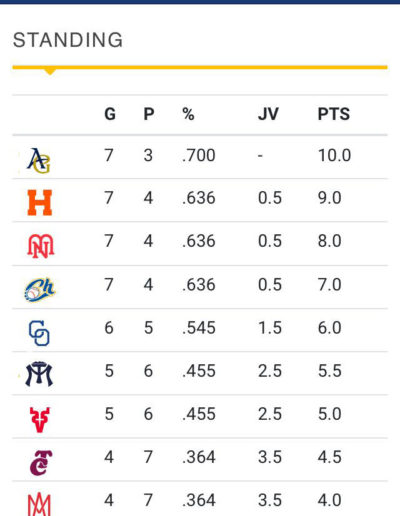Open the orange H team logo

coord(40,203)
